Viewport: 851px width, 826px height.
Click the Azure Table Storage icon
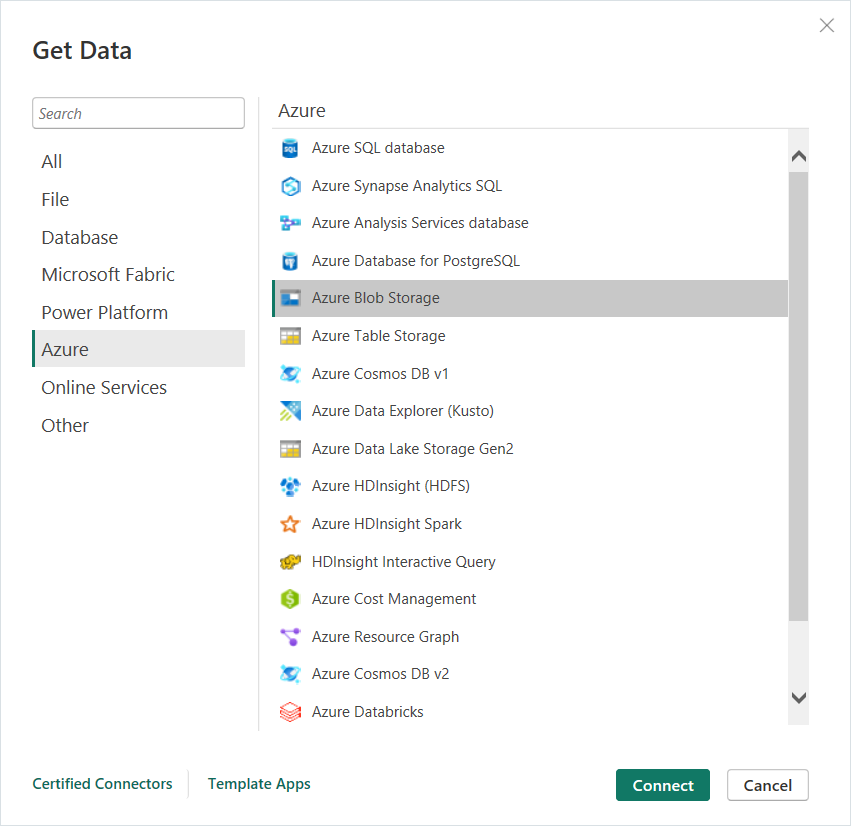point(290,336)
